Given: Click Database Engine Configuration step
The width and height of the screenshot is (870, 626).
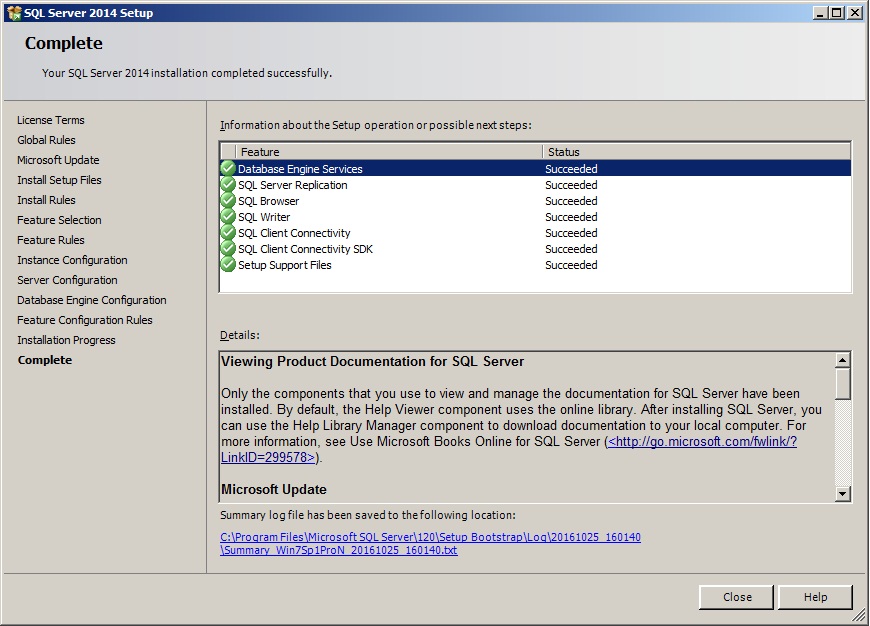Looking at the screenshot, I should (x=92, y=300).
